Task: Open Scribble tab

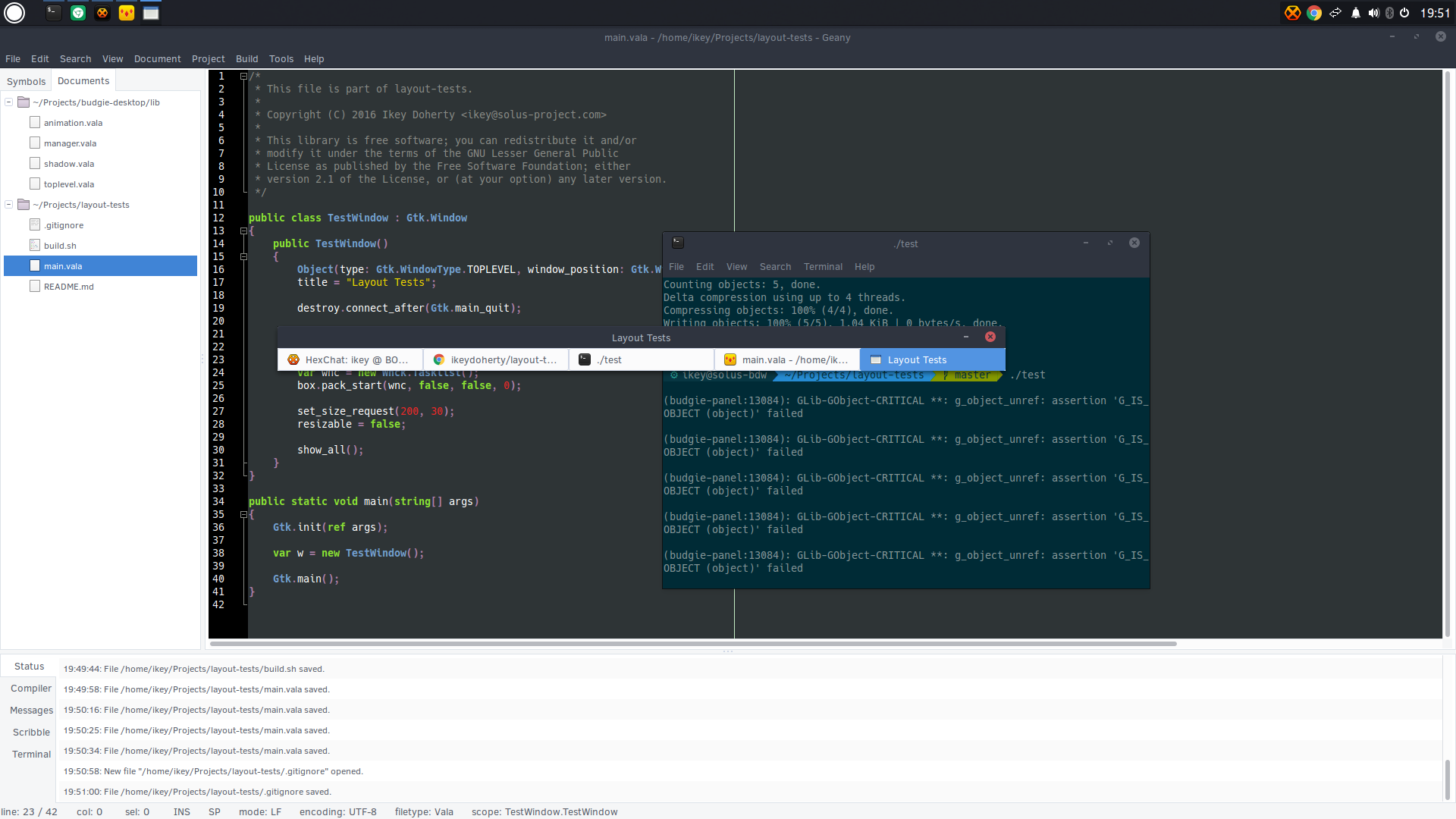Action: (x=31, y=733)
